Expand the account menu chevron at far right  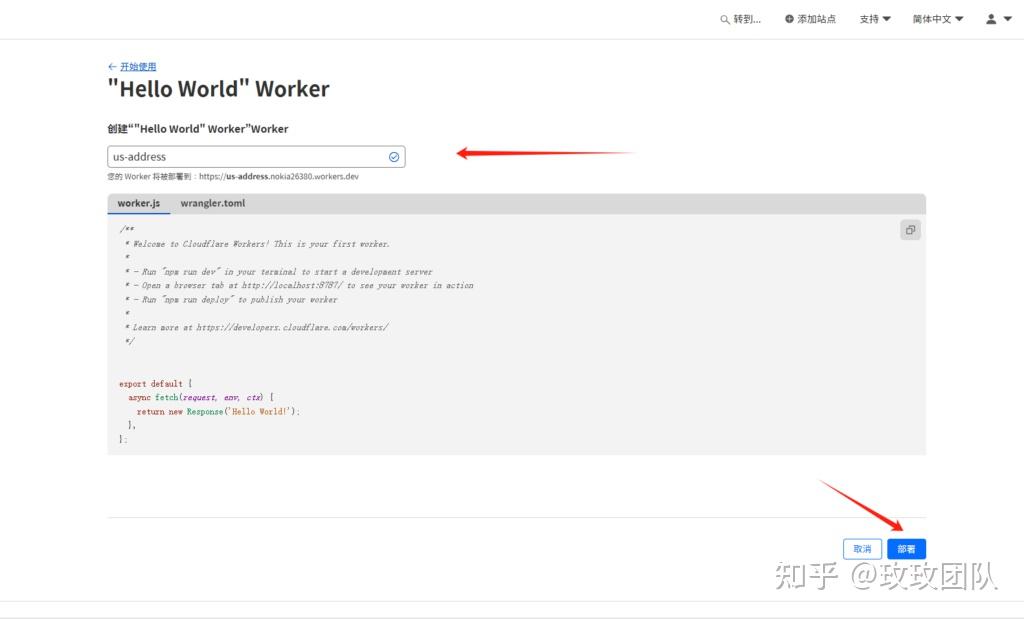(x=1005, y=18)
